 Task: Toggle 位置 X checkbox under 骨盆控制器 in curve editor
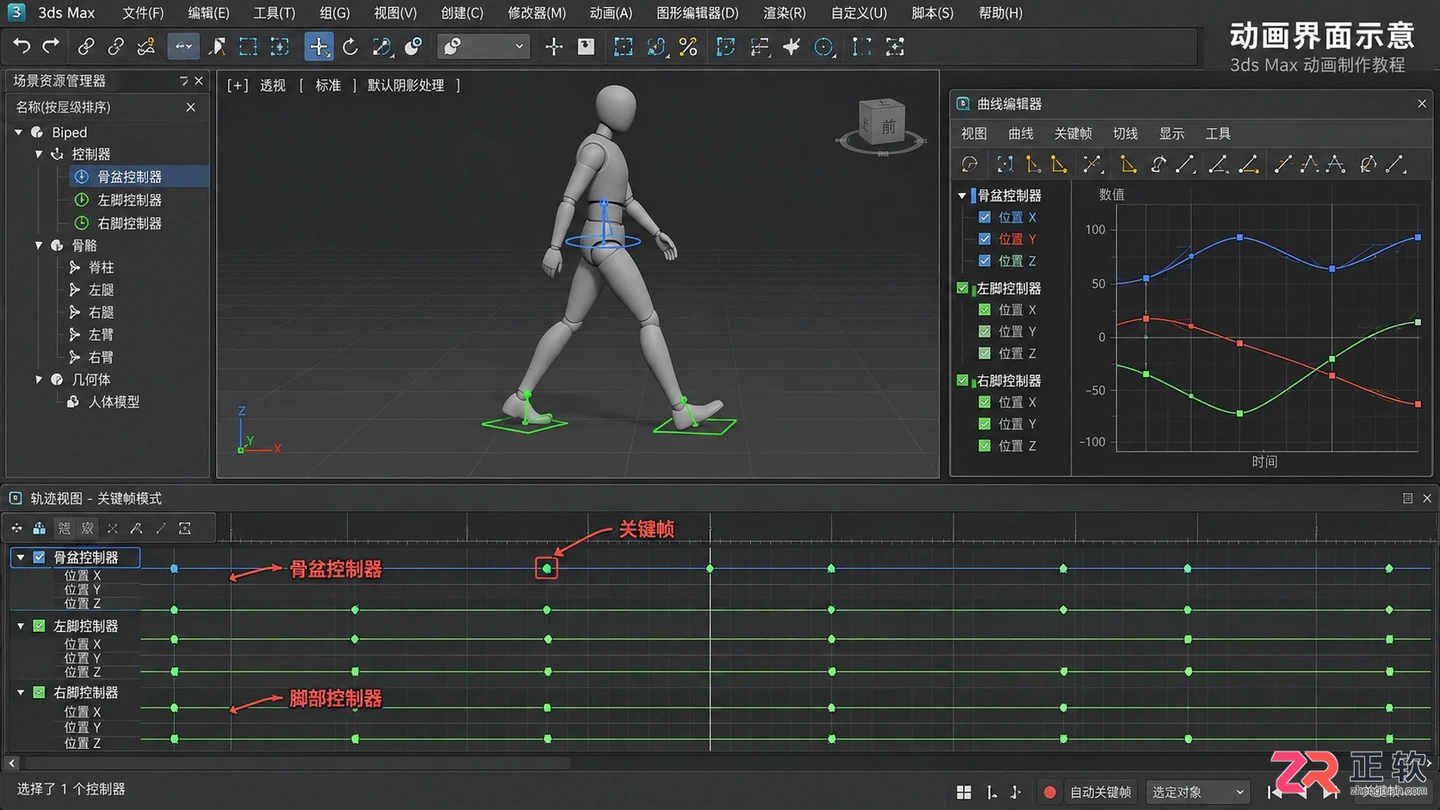(x=985, y=217)
